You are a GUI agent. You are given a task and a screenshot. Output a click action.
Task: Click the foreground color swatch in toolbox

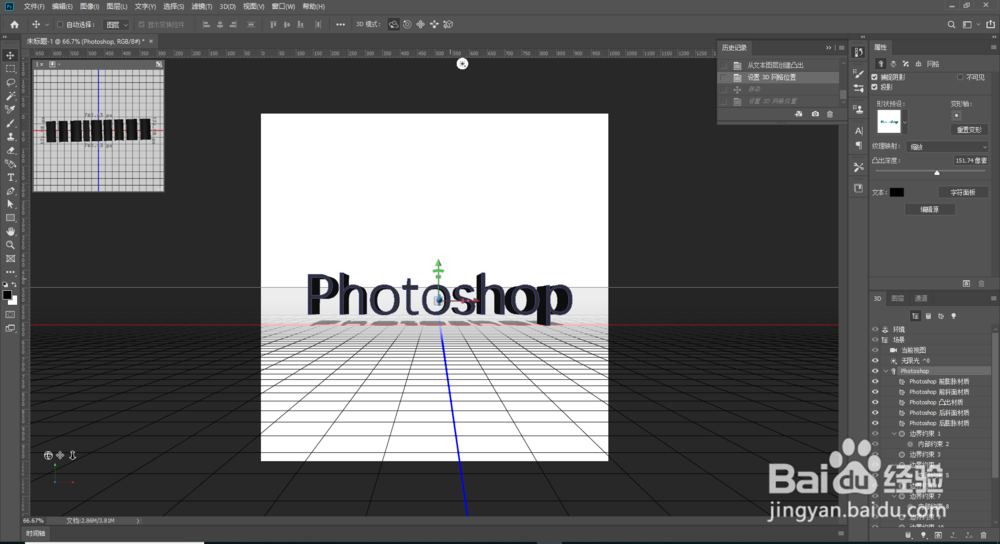7,295
